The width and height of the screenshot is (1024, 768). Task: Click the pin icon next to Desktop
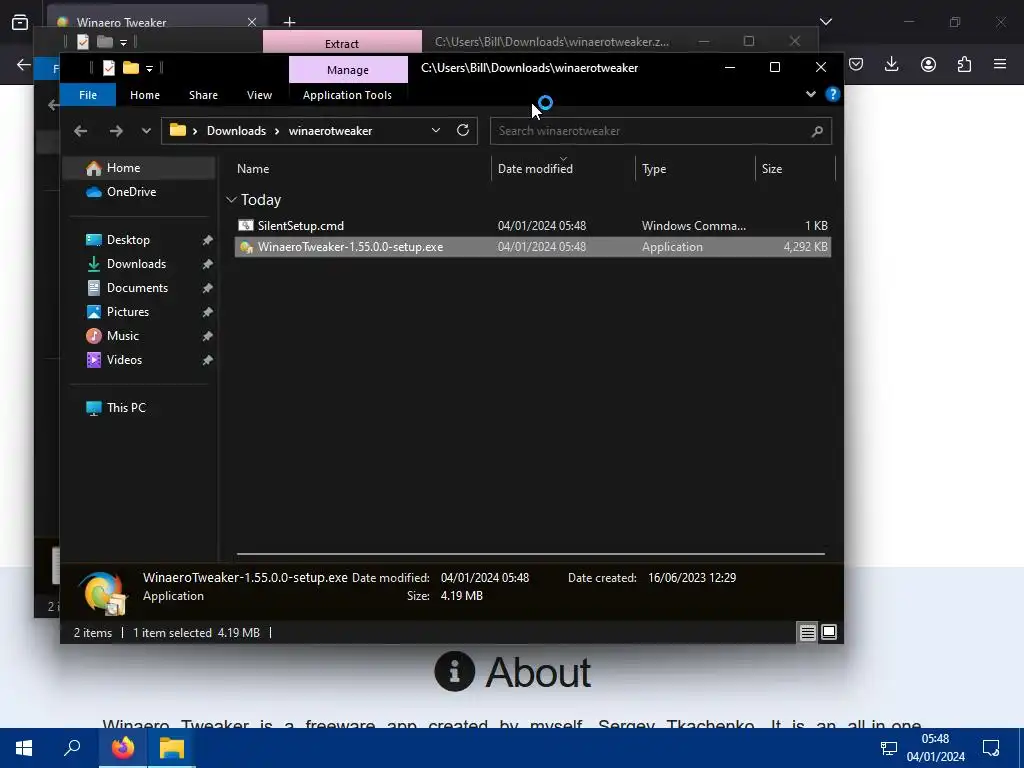click(x=207, y=240)
